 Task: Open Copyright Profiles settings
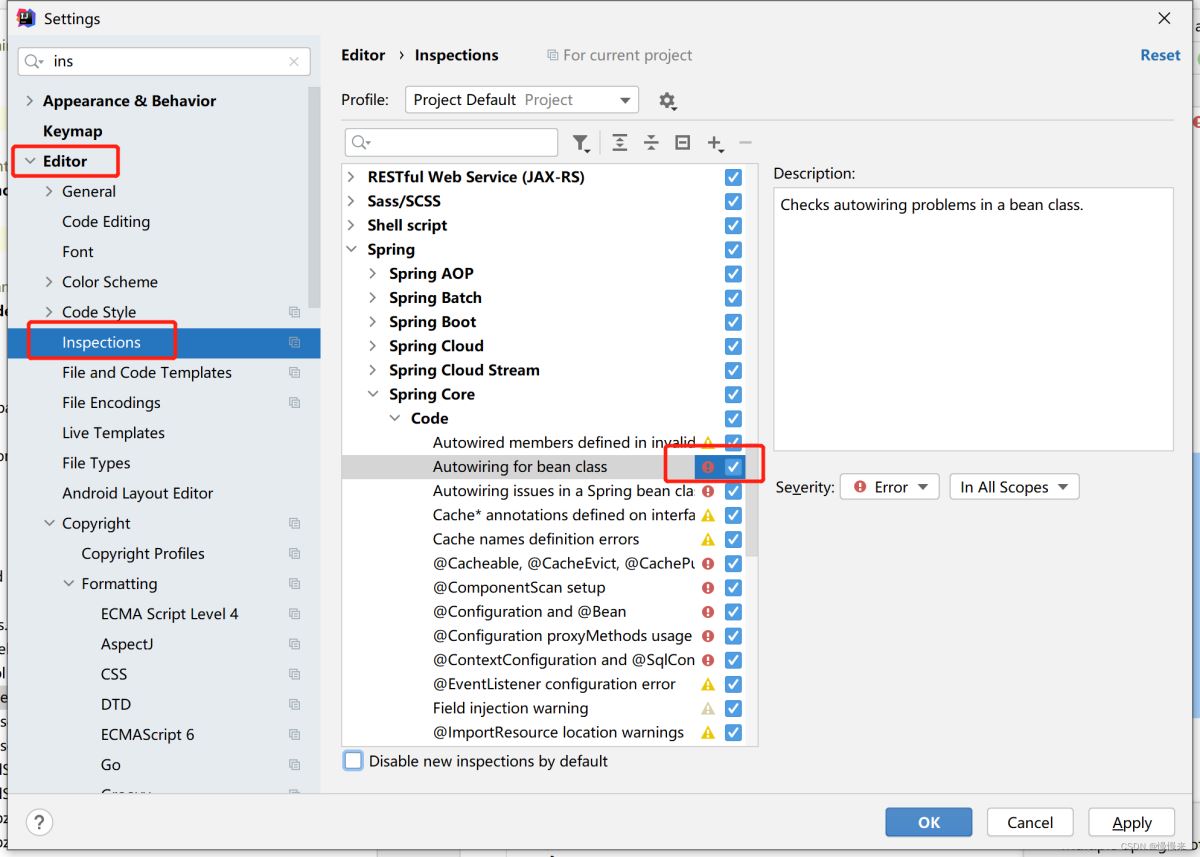click(143, 553)
